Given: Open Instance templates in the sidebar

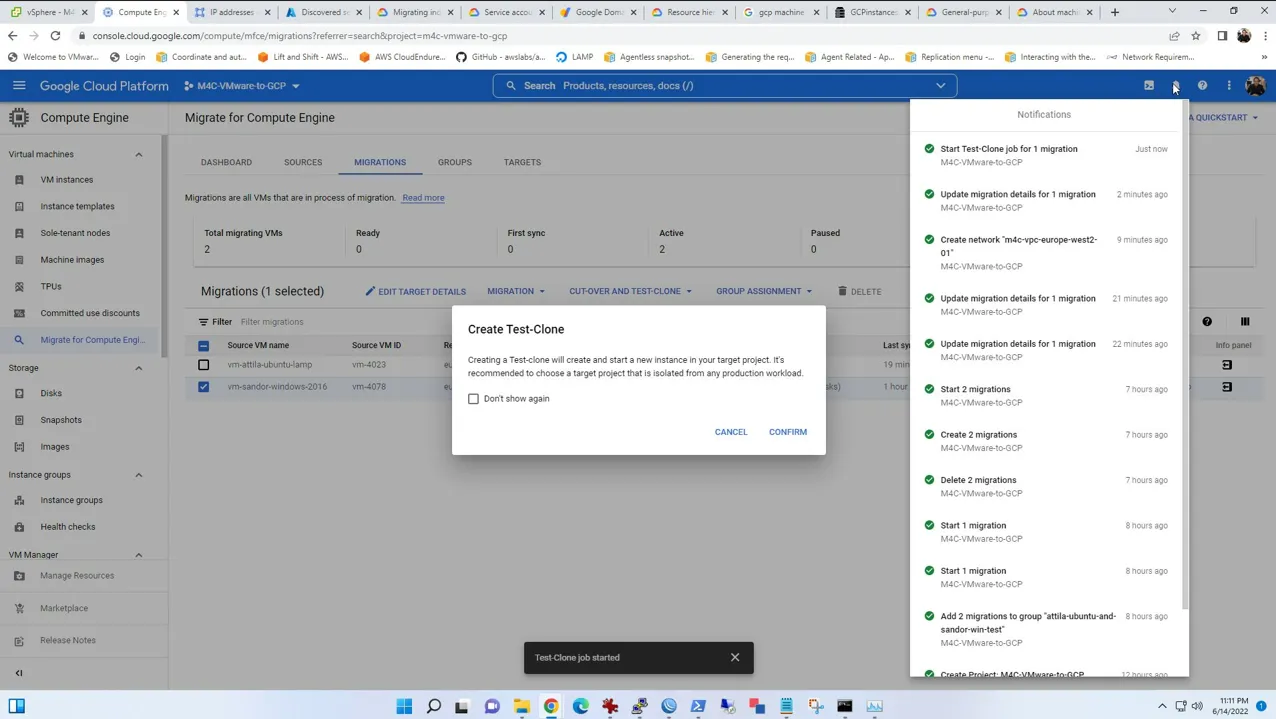Looking at the screenshot, I should [77, 206].
